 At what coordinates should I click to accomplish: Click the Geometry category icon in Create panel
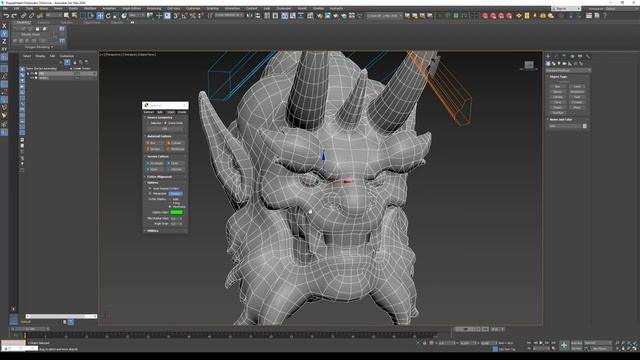(x=548, y=63)
